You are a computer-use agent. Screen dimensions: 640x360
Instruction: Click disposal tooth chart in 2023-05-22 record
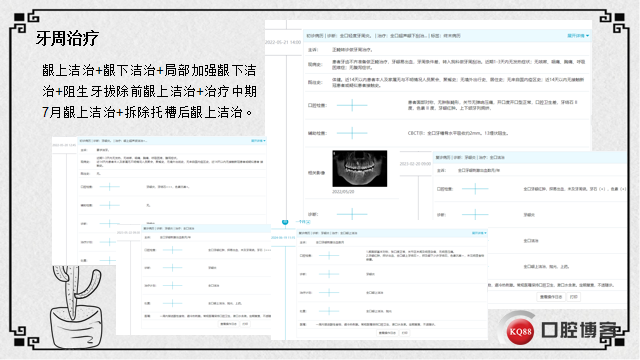[x=172, y=303]
